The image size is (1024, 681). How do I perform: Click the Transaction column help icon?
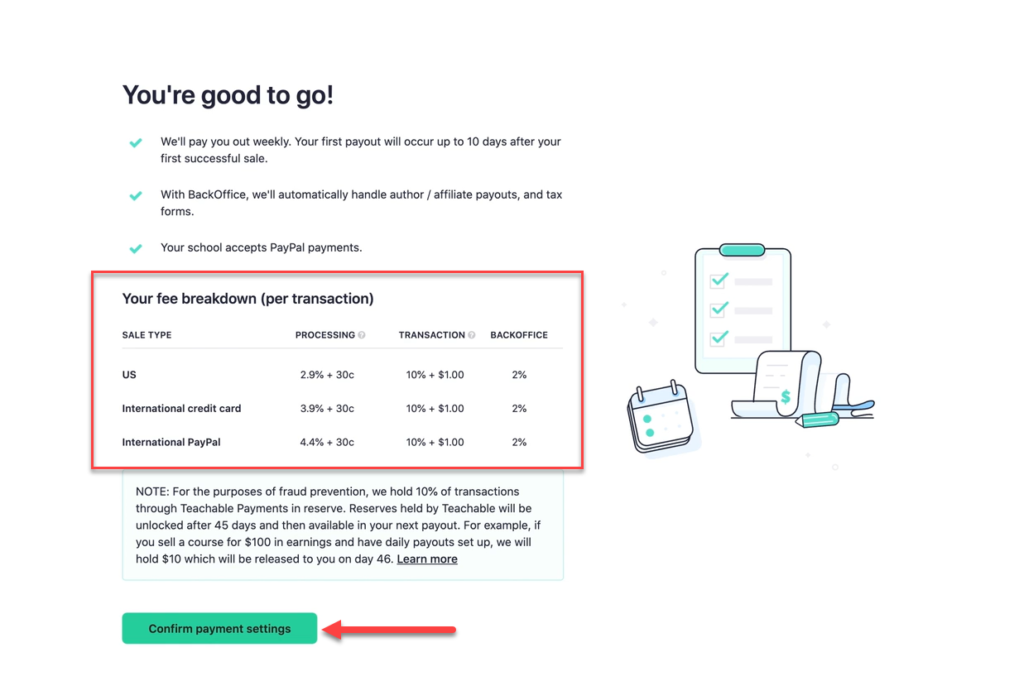tap(471, 335)
